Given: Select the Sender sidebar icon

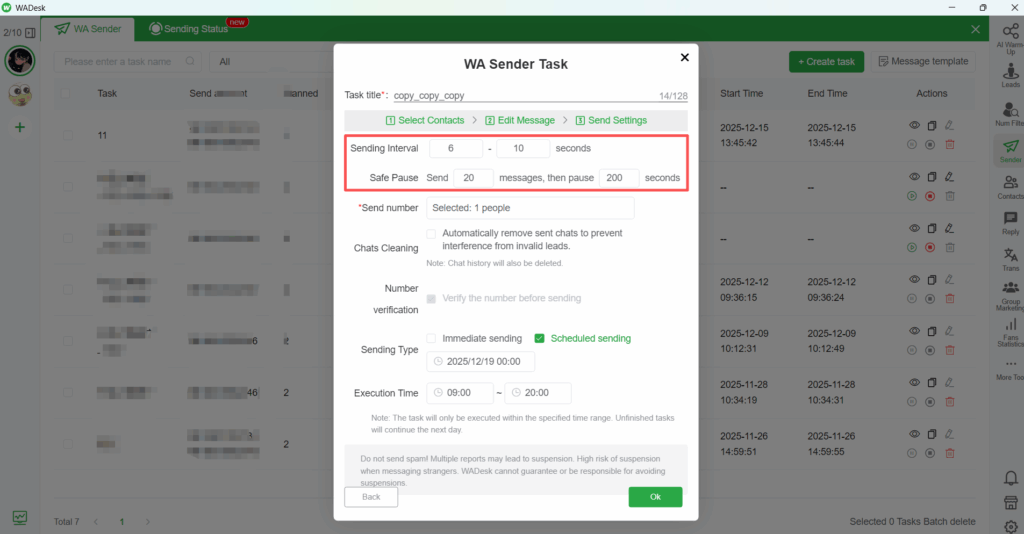Looking at the screenshot, I should coord(1010,150).
